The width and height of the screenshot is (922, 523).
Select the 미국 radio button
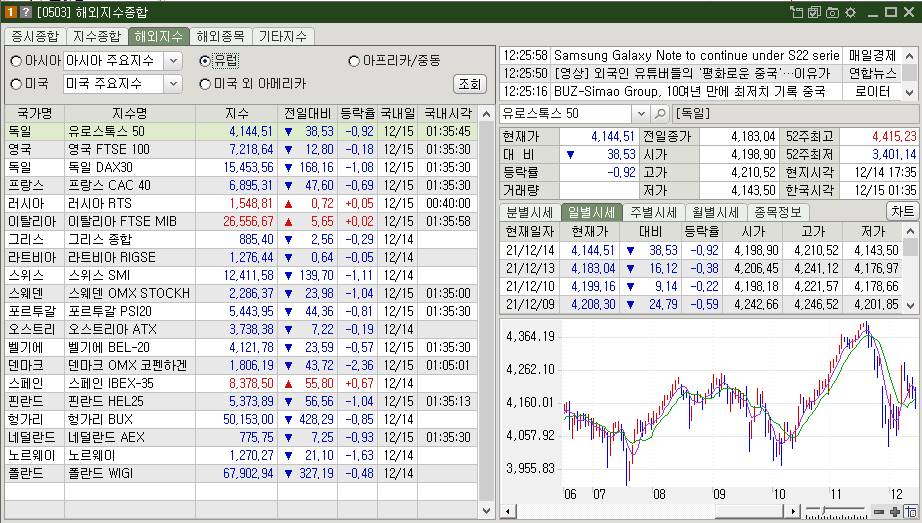[16, 84]
